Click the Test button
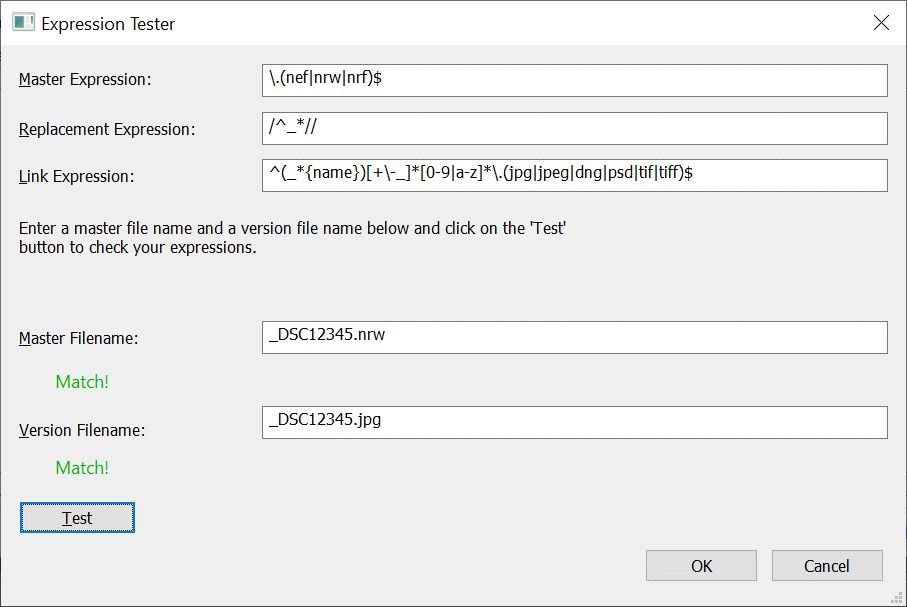The height and width of the screenshot is (607, 907). click(77, 517)
